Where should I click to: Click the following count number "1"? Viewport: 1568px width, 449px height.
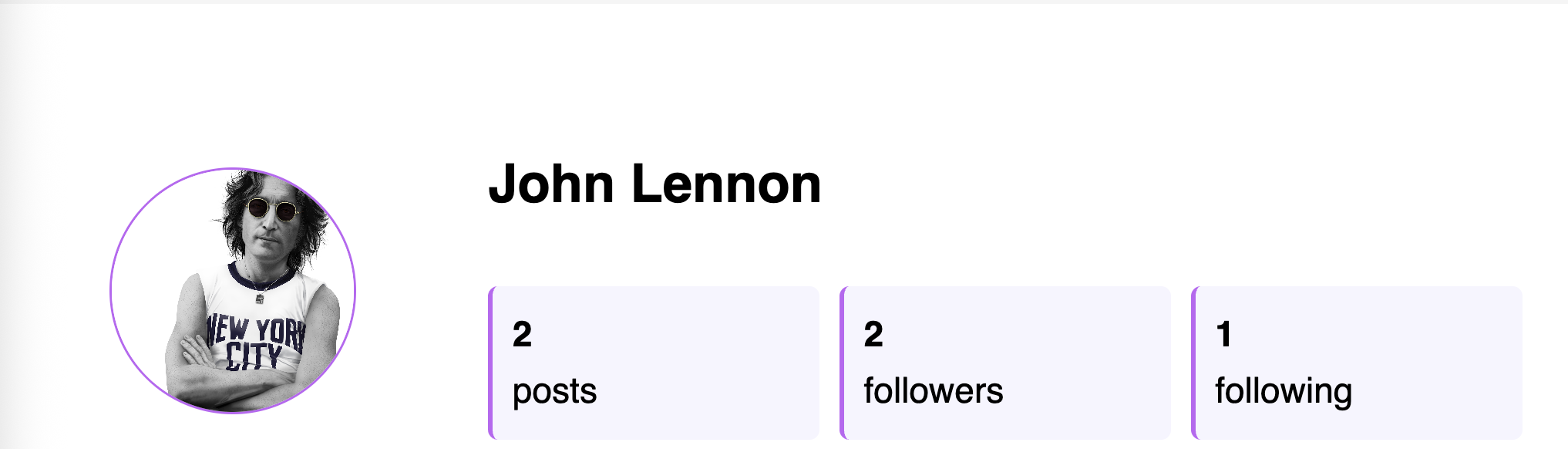pyautogui.click(x=1223, y=335)
